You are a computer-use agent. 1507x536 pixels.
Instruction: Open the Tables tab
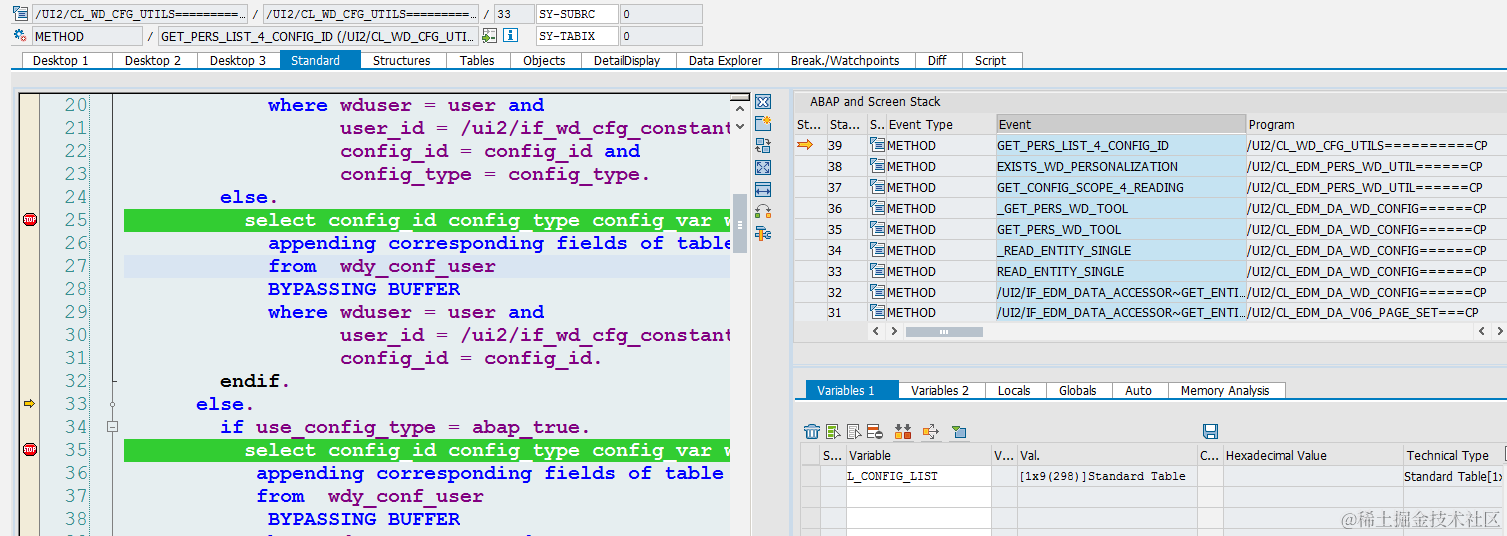(x=477, y=60)
